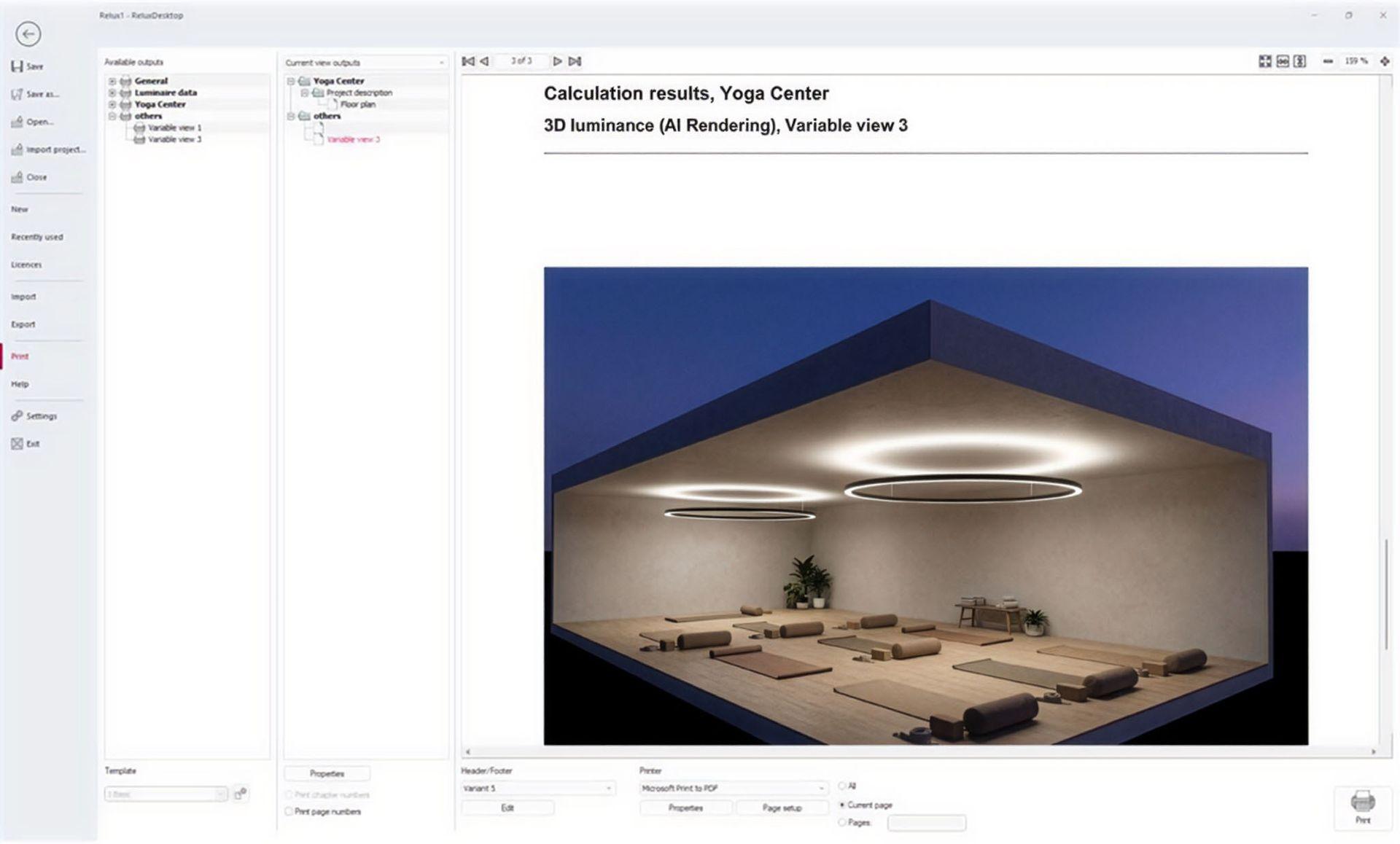The width and height of the screenshot is (1400, 844).
Task: Select Import in the sidebar menu
Action: tap(23, 297)
